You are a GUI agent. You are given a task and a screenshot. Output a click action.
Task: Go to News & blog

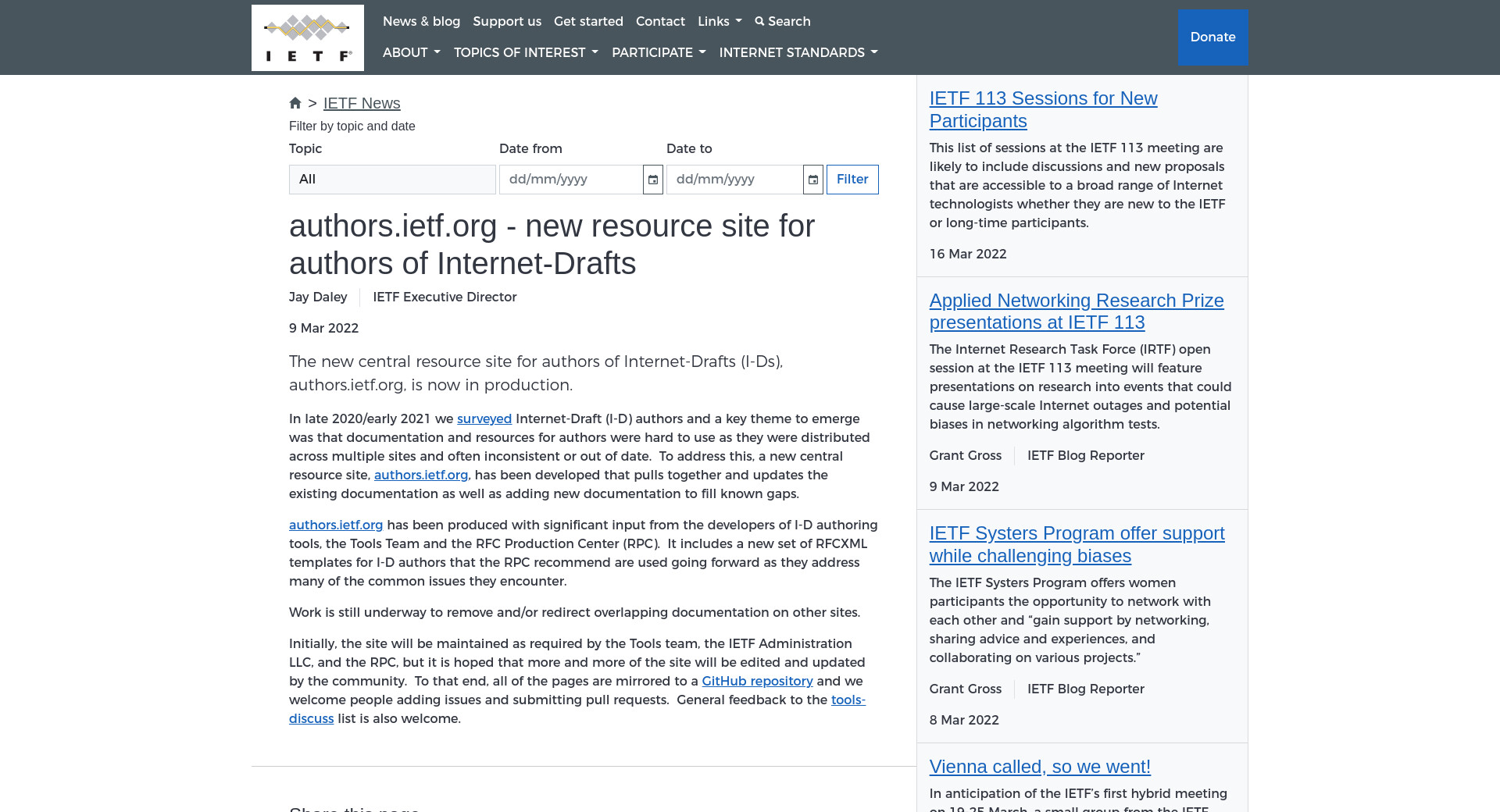click(x=421, y=21)
